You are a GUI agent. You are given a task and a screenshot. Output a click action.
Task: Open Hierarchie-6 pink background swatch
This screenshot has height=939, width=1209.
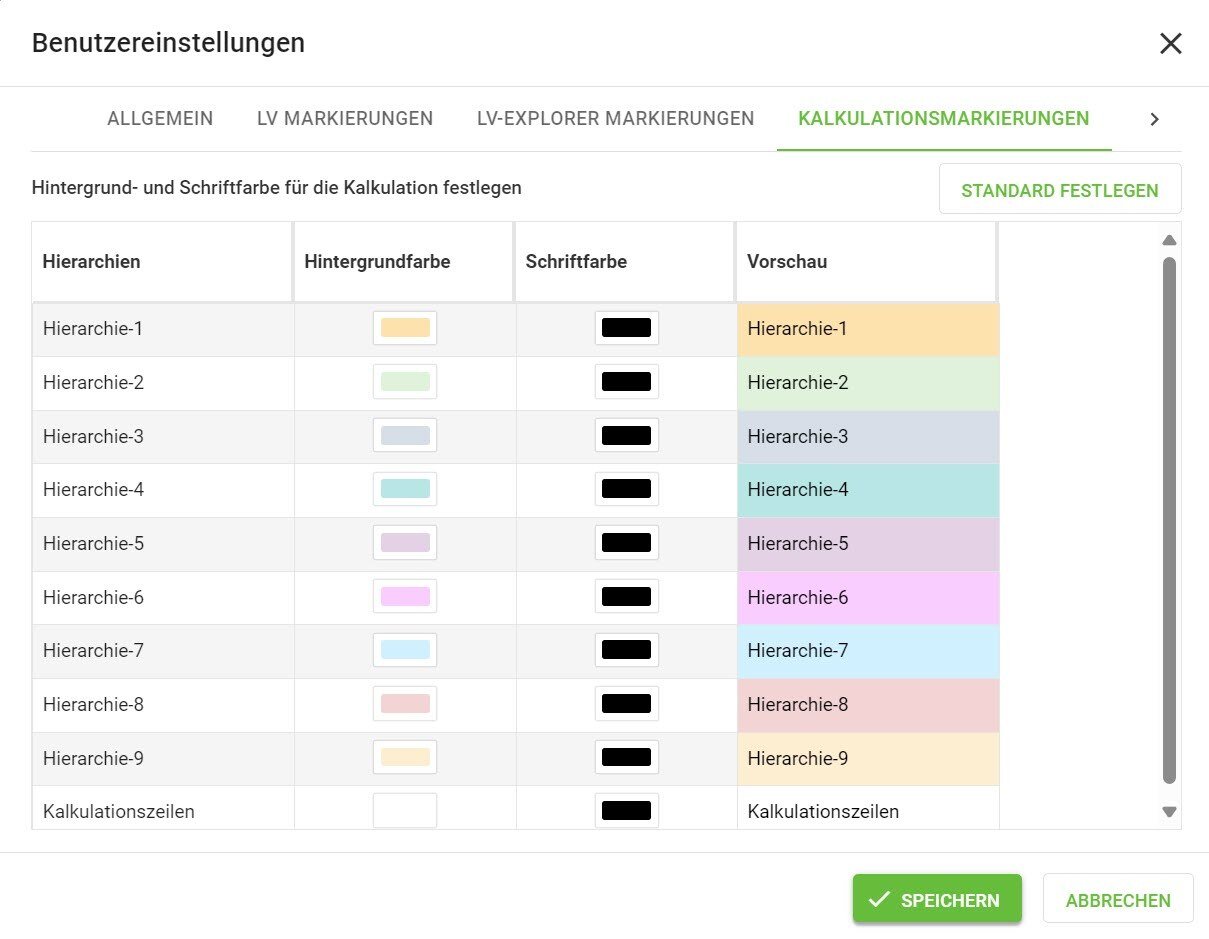[x=405, y=597]
